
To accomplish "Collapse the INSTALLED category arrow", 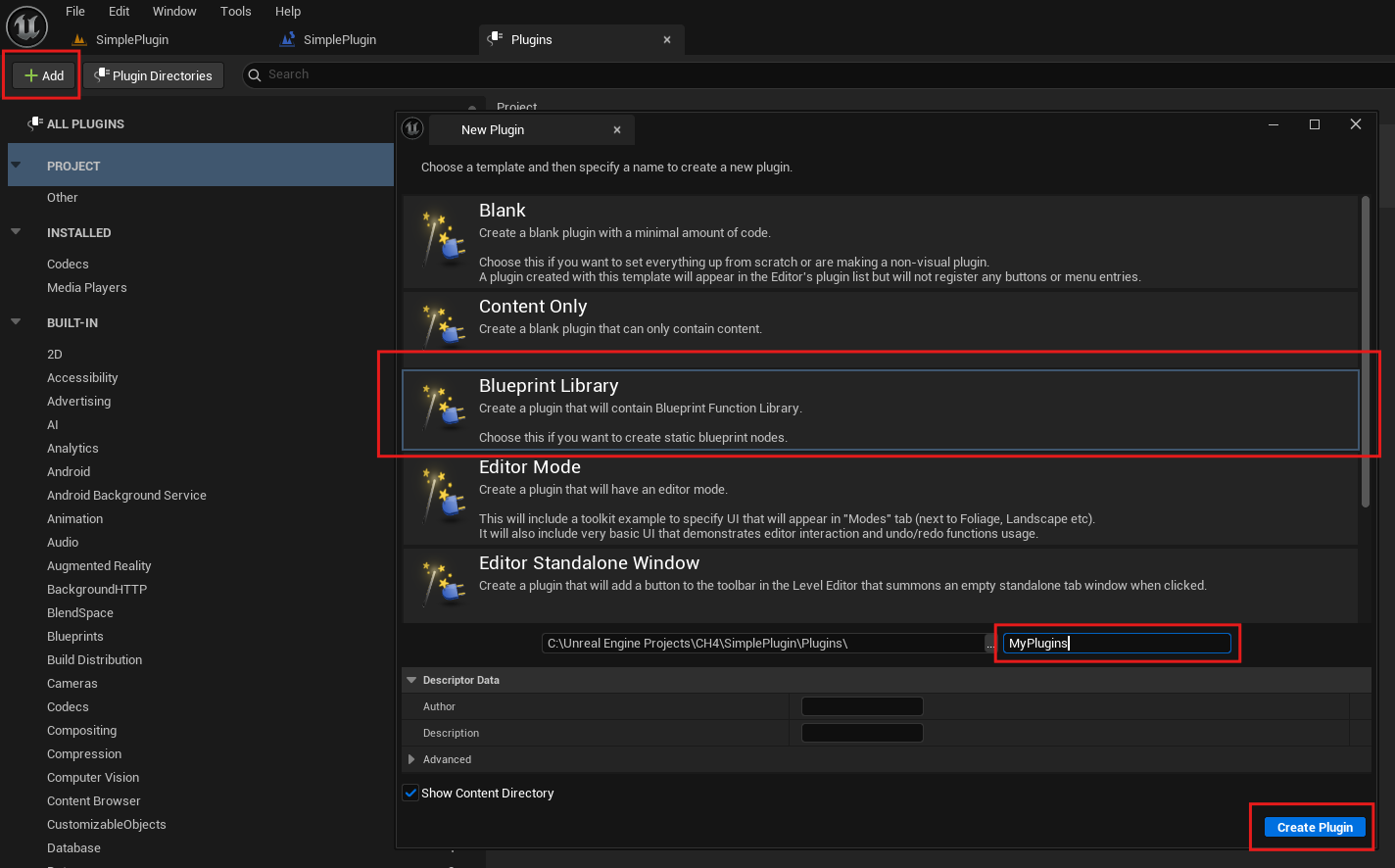I will (16, 231).
